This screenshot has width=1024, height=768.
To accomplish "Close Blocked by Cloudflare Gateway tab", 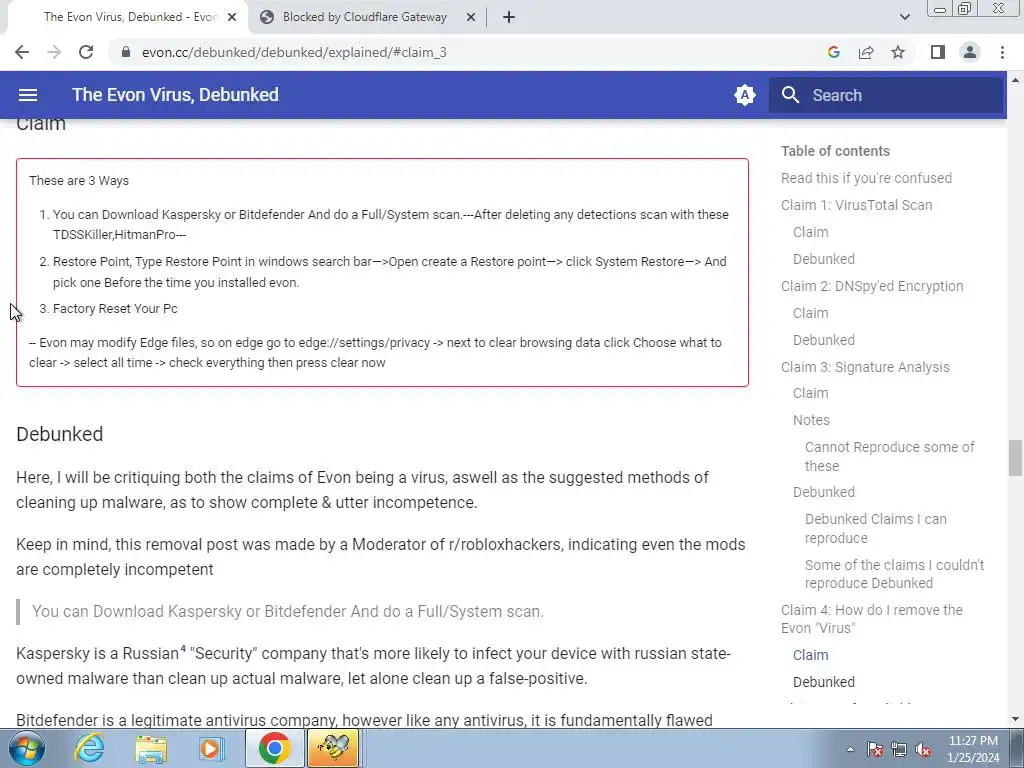I will click(x=471, y=18).
